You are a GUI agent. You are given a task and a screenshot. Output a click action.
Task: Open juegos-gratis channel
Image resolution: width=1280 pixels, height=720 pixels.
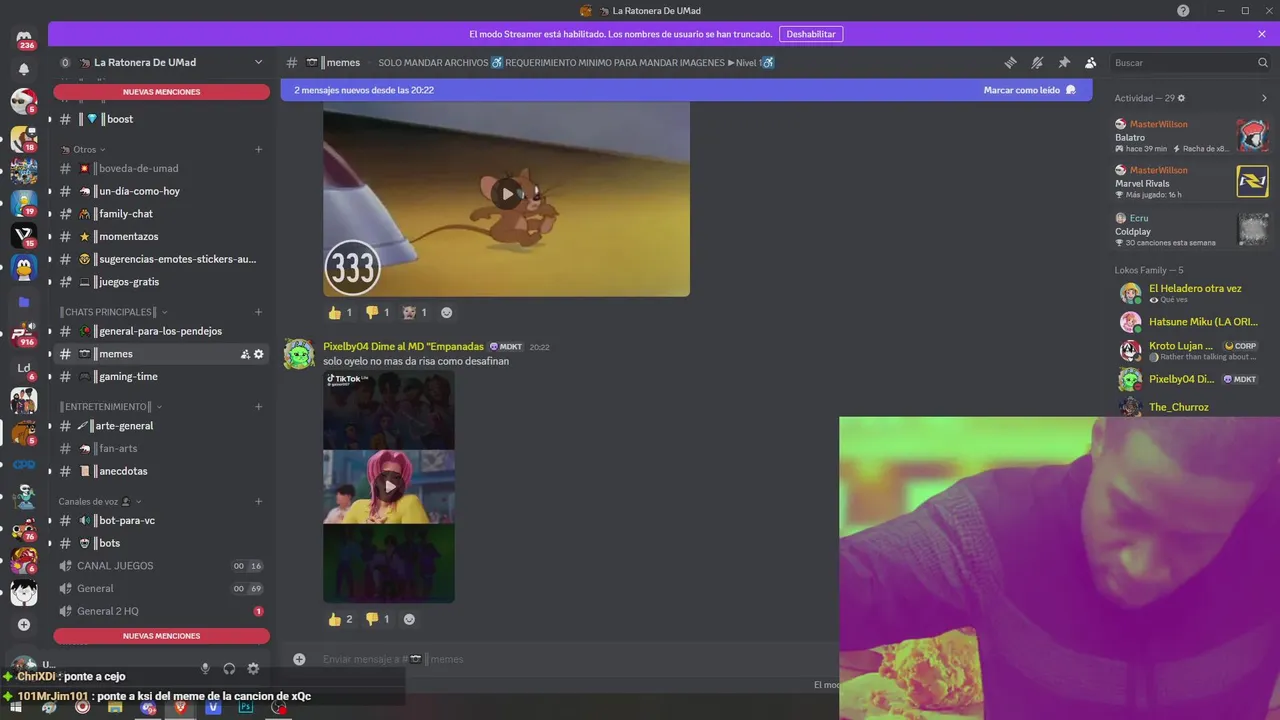(x=161, y=282)
